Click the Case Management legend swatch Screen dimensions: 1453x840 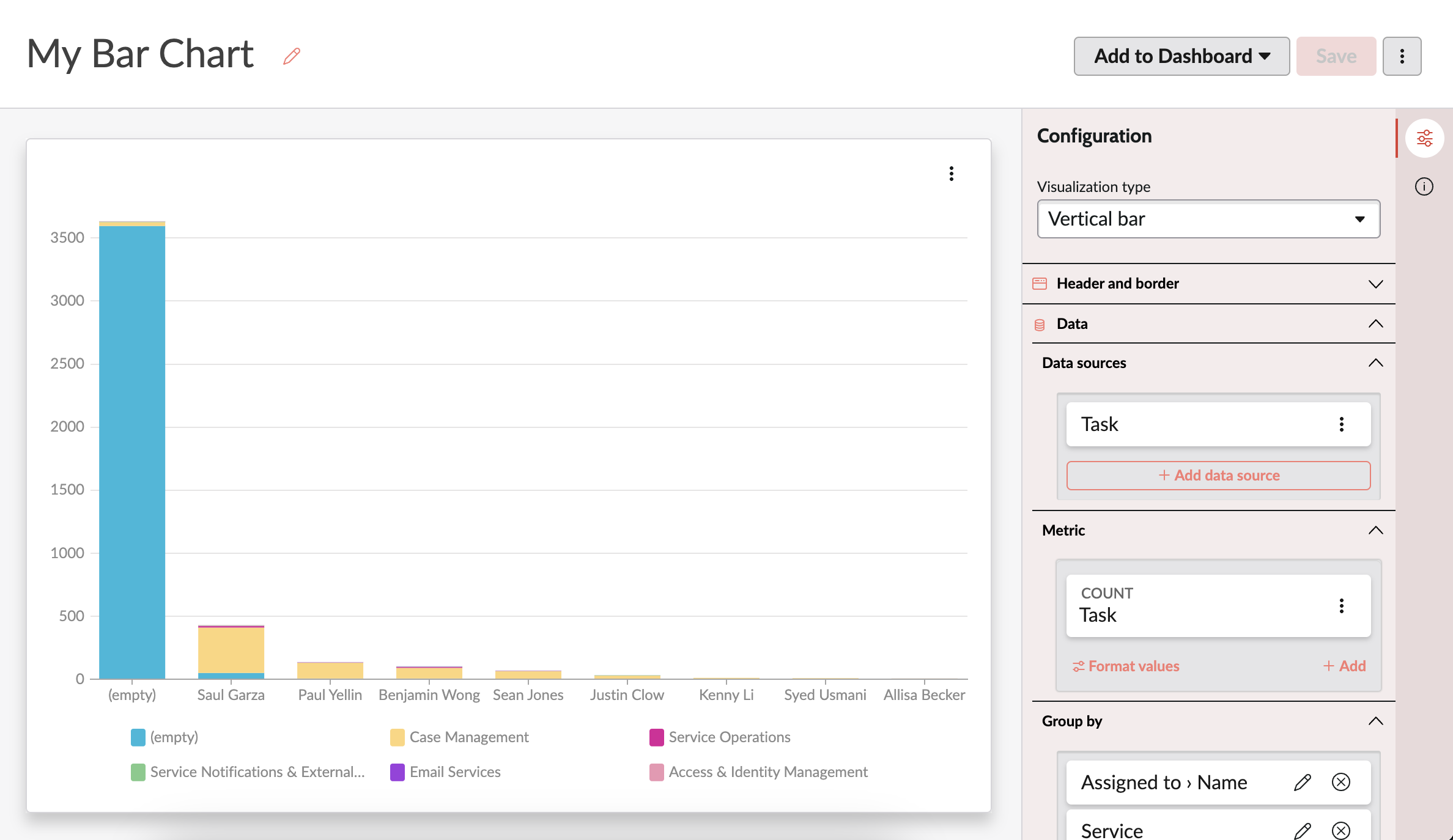(x=397, y=737)
